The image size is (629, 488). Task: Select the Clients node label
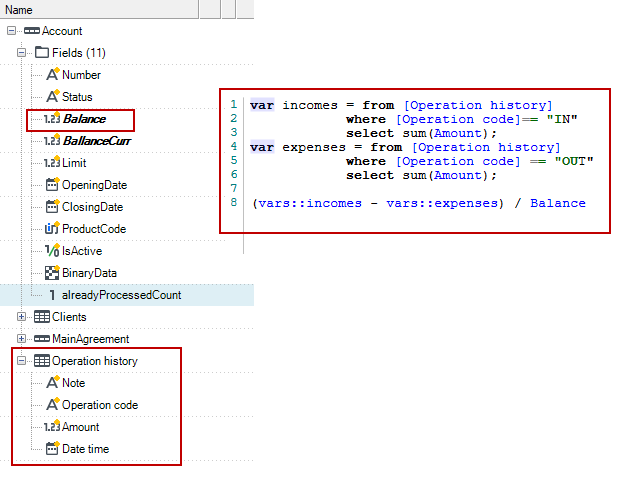tap(69, 317)
